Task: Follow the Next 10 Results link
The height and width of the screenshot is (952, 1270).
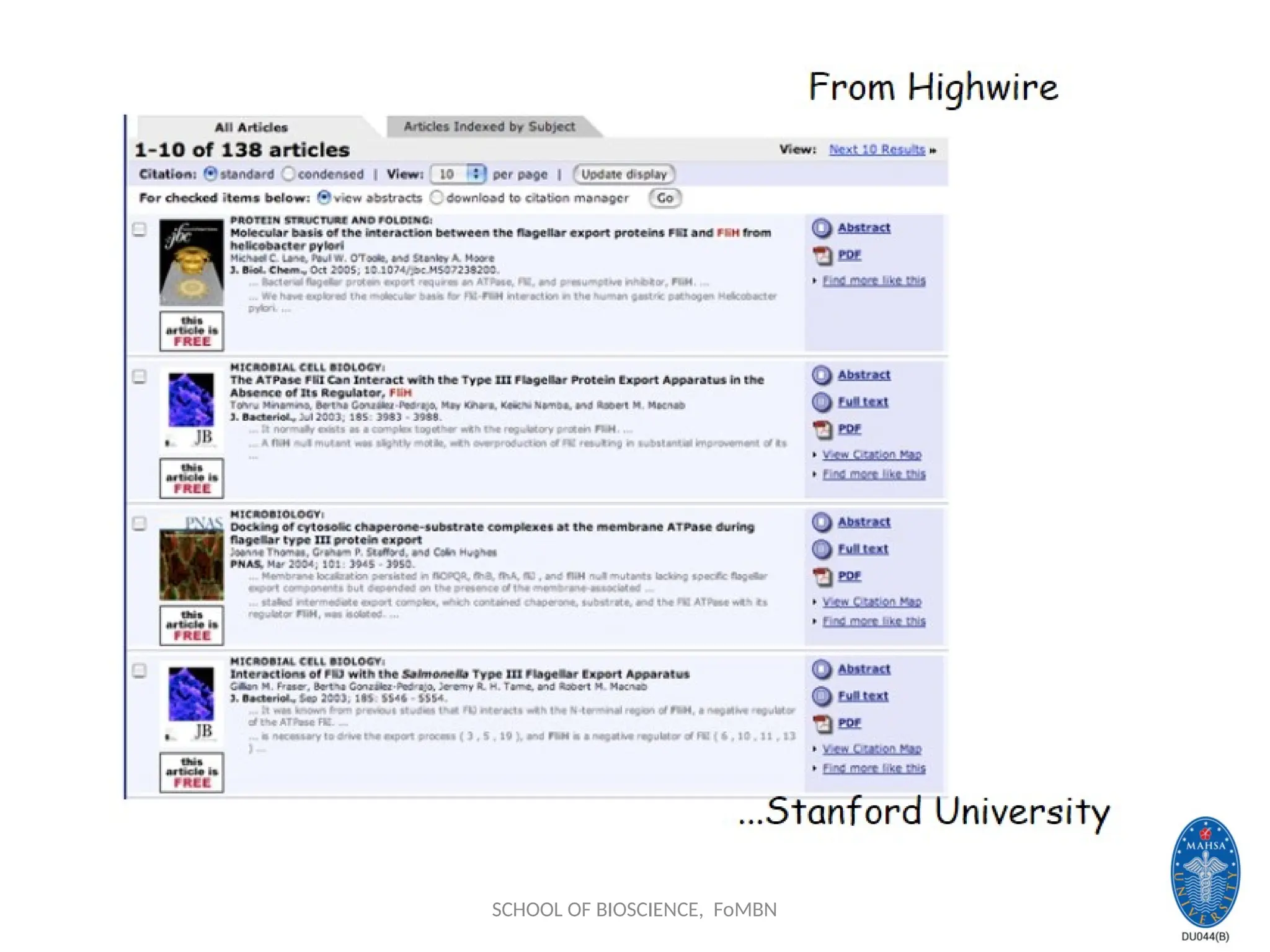Action: click(x=877, y=149)
